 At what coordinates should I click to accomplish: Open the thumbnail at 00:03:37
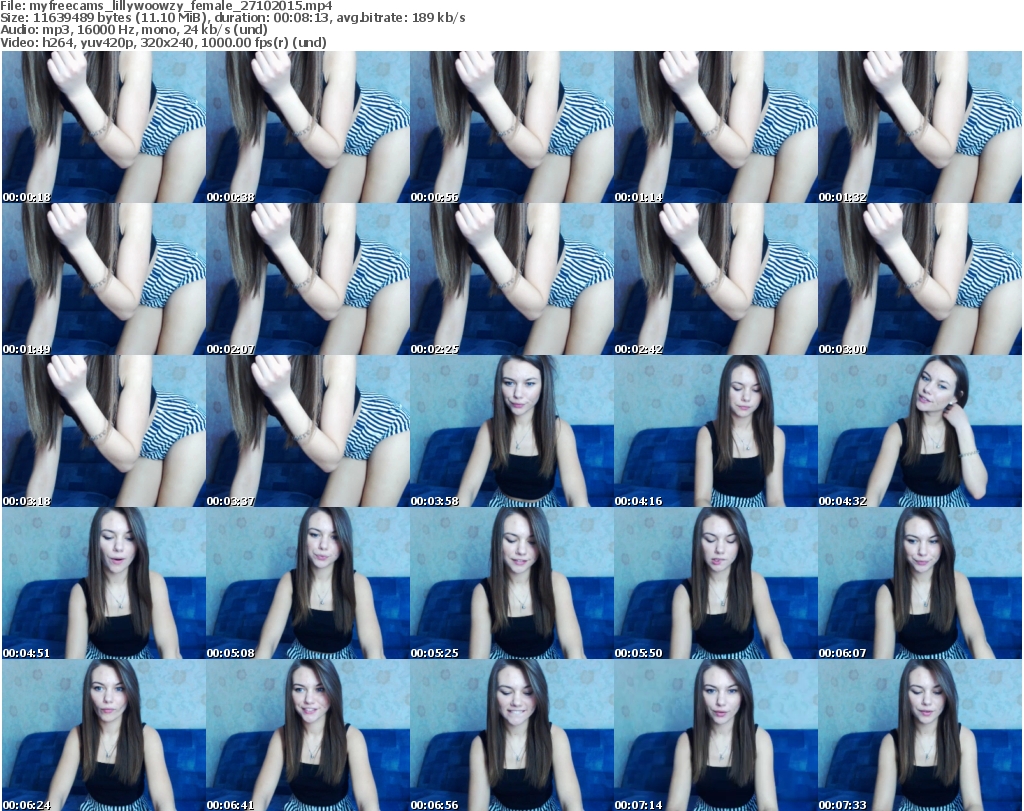(308, 431)
